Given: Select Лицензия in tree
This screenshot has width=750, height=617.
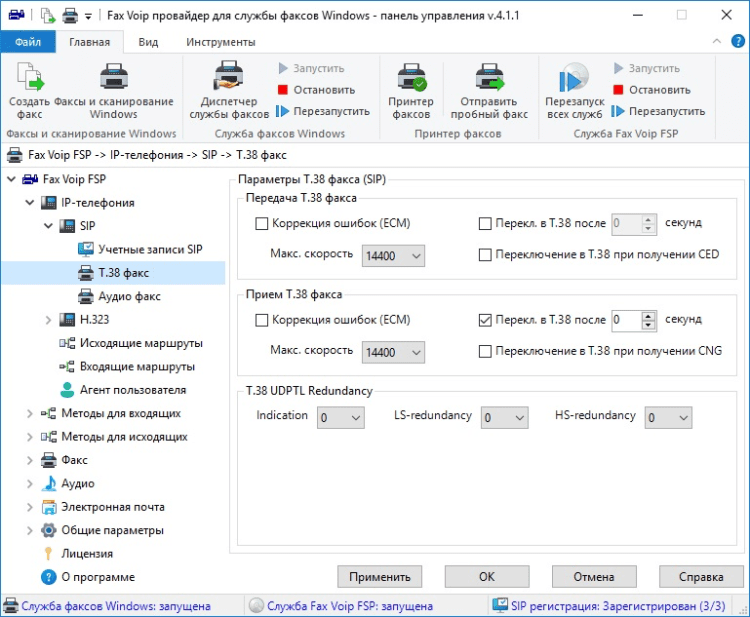Looking at the screenshot, I should point(77,553).
